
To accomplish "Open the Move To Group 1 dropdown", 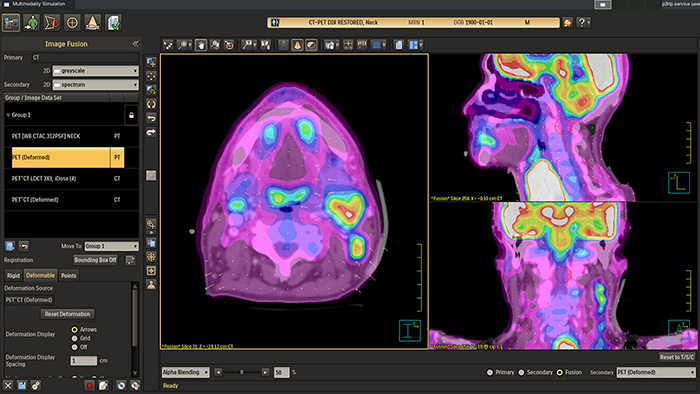I will click(x=111, y=246).
